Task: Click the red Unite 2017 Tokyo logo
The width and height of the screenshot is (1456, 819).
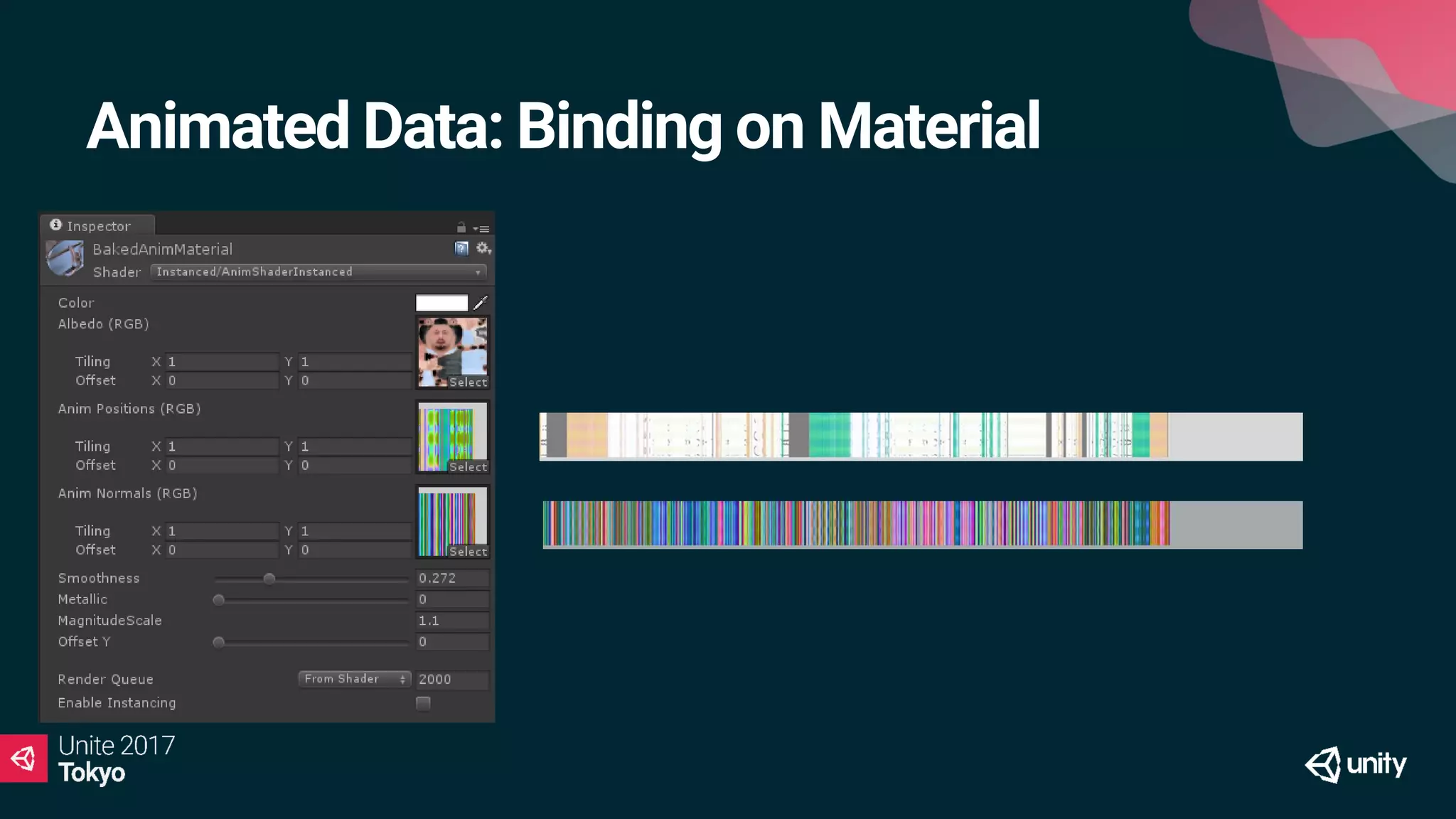Action: (23, 759)
